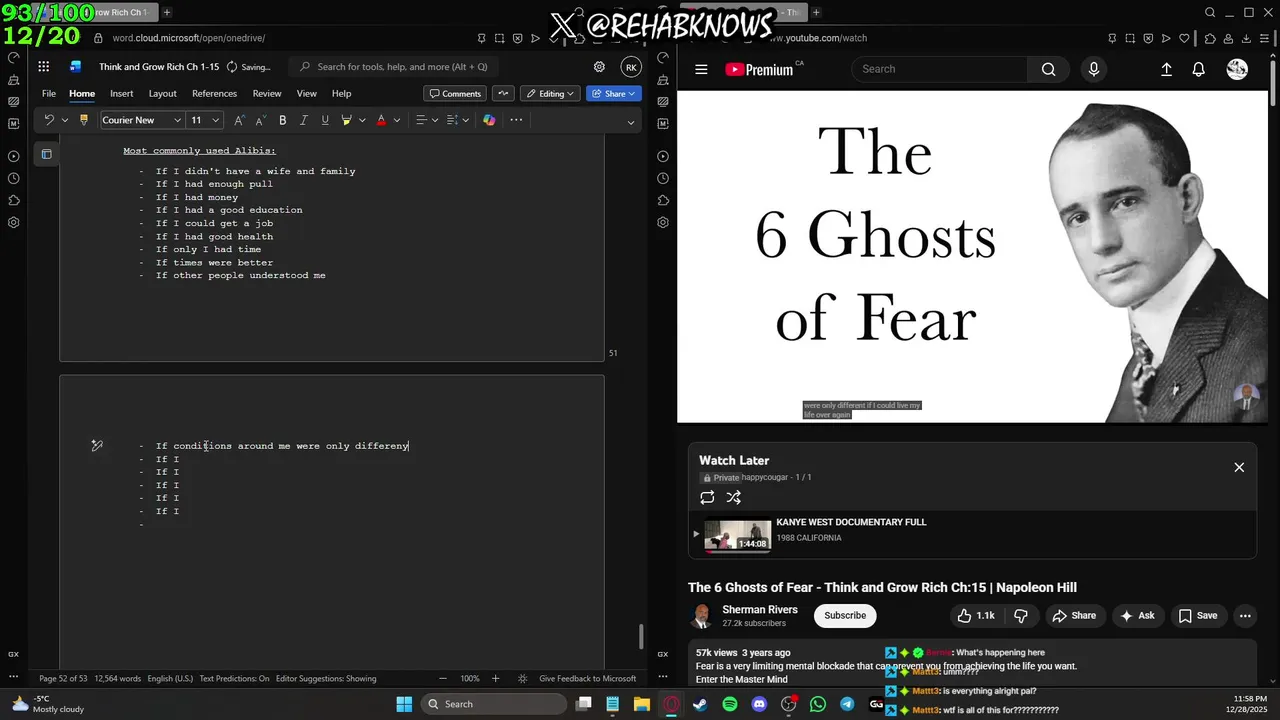Dislike the YouTube video
The width and height of the screenshot is (1280, 720).
coord(1021,616)
